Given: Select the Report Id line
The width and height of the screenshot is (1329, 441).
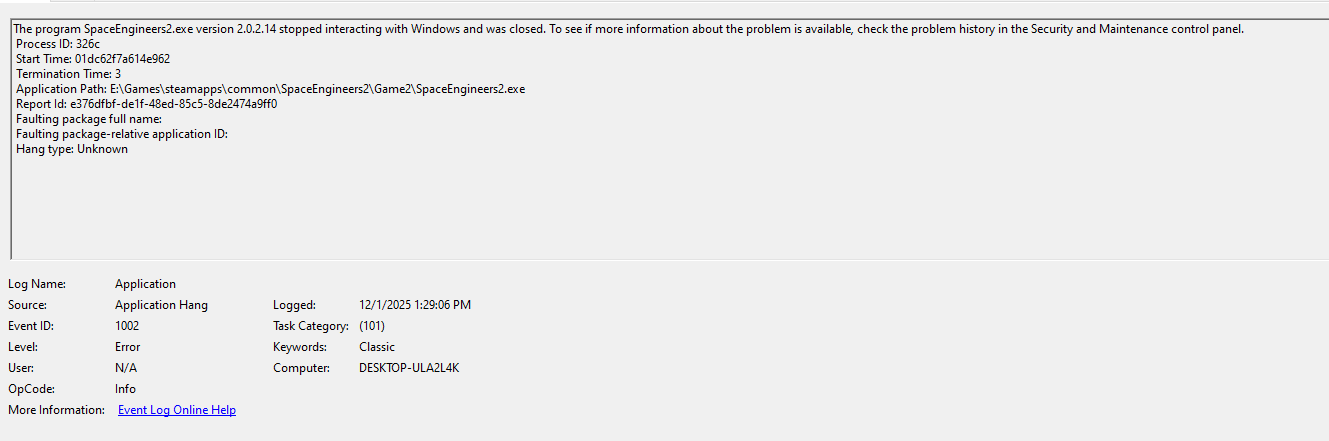Looking at the screenshot, I should pyautogui.click(x=146, y=104).
